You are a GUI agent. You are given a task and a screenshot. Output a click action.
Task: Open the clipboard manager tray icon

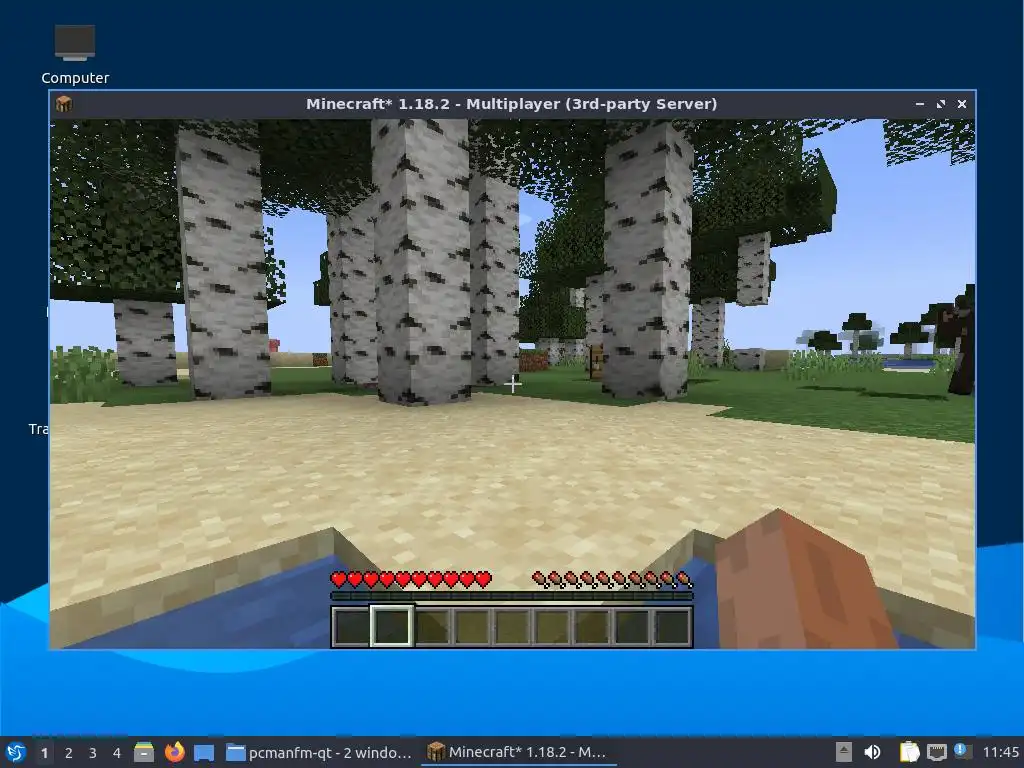[x=909, y=752]
